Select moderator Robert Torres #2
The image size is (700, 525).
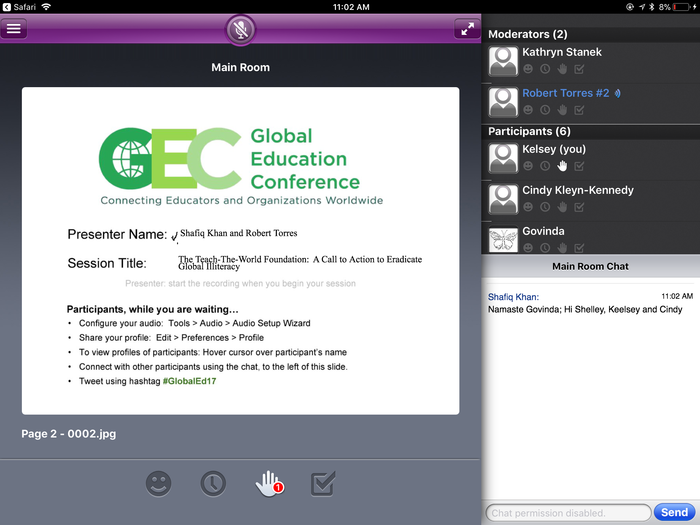[565, 93]
